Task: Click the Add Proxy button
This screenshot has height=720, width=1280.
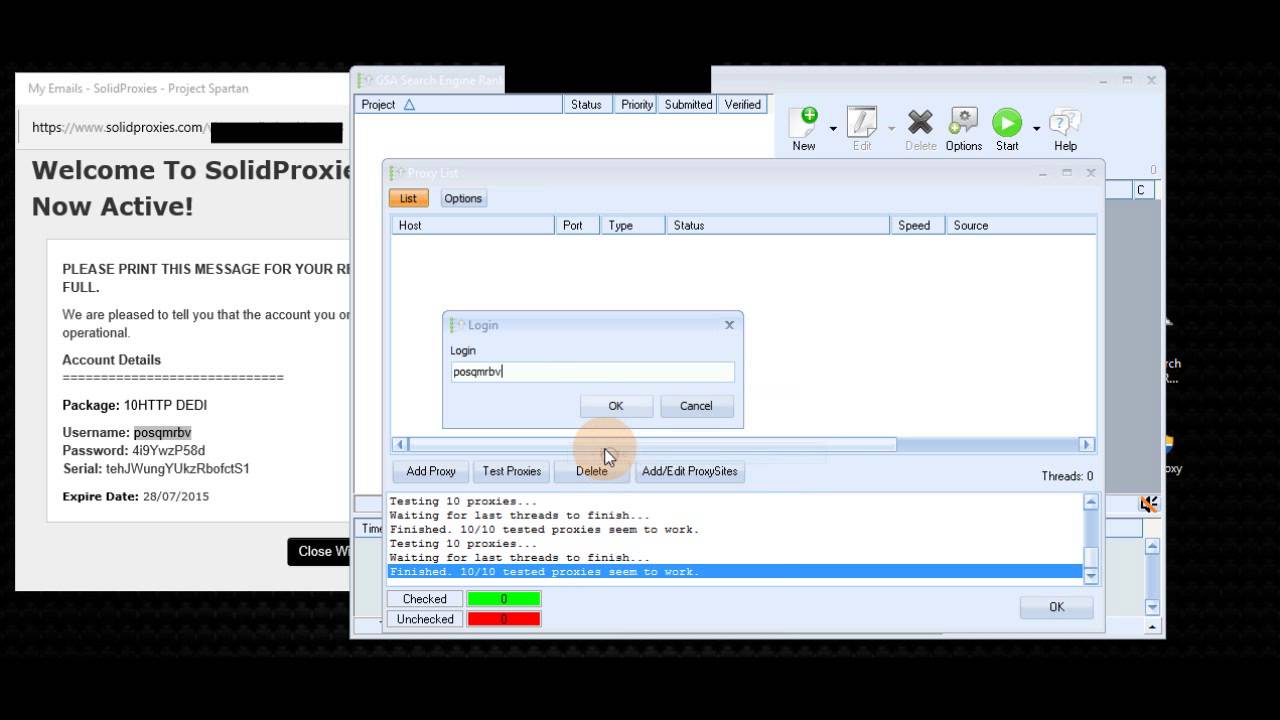Action: tap(431, 471)
